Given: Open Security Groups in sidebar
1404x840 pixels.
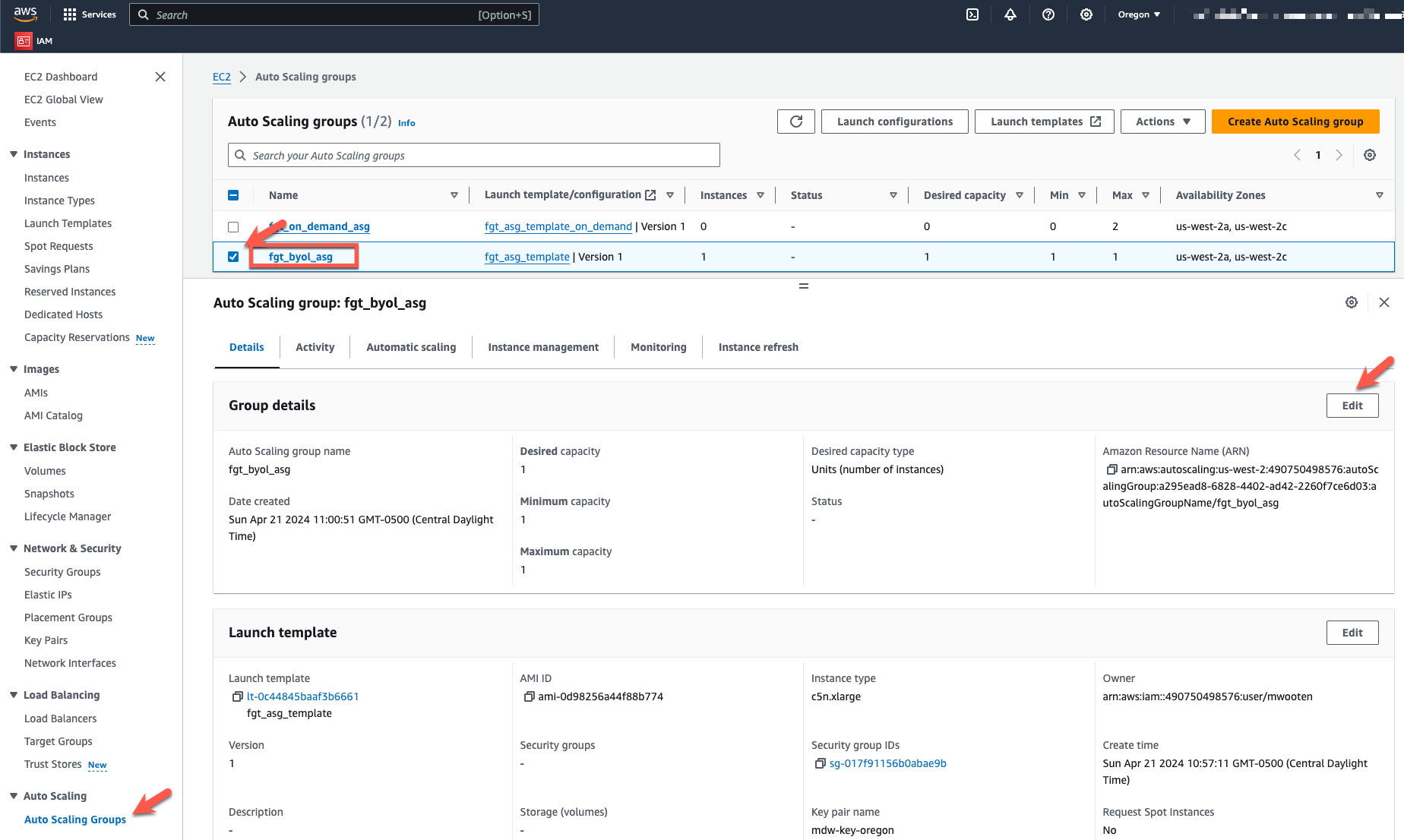Looking at the screenshot, I should pos(62,572).
